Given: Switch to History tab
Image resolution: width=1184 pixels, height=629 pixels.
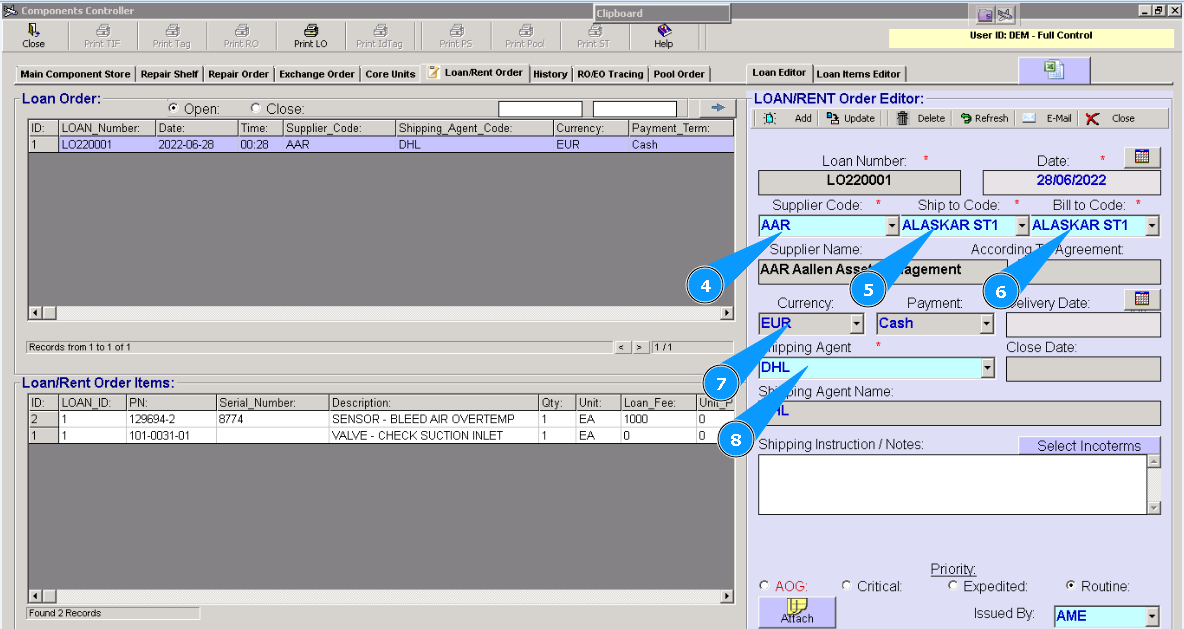Looking at the screenshot, I should click(x=550, y=74).
